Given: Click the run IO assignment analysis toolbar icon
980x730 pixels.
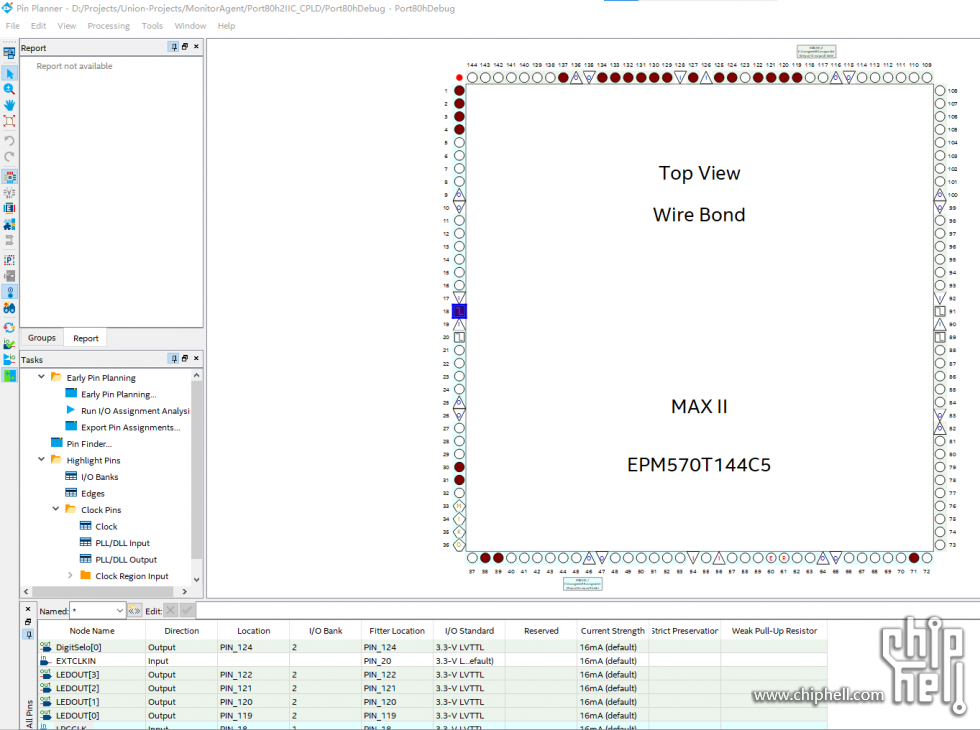Looking at the screenshot, I should pos(9,359).
